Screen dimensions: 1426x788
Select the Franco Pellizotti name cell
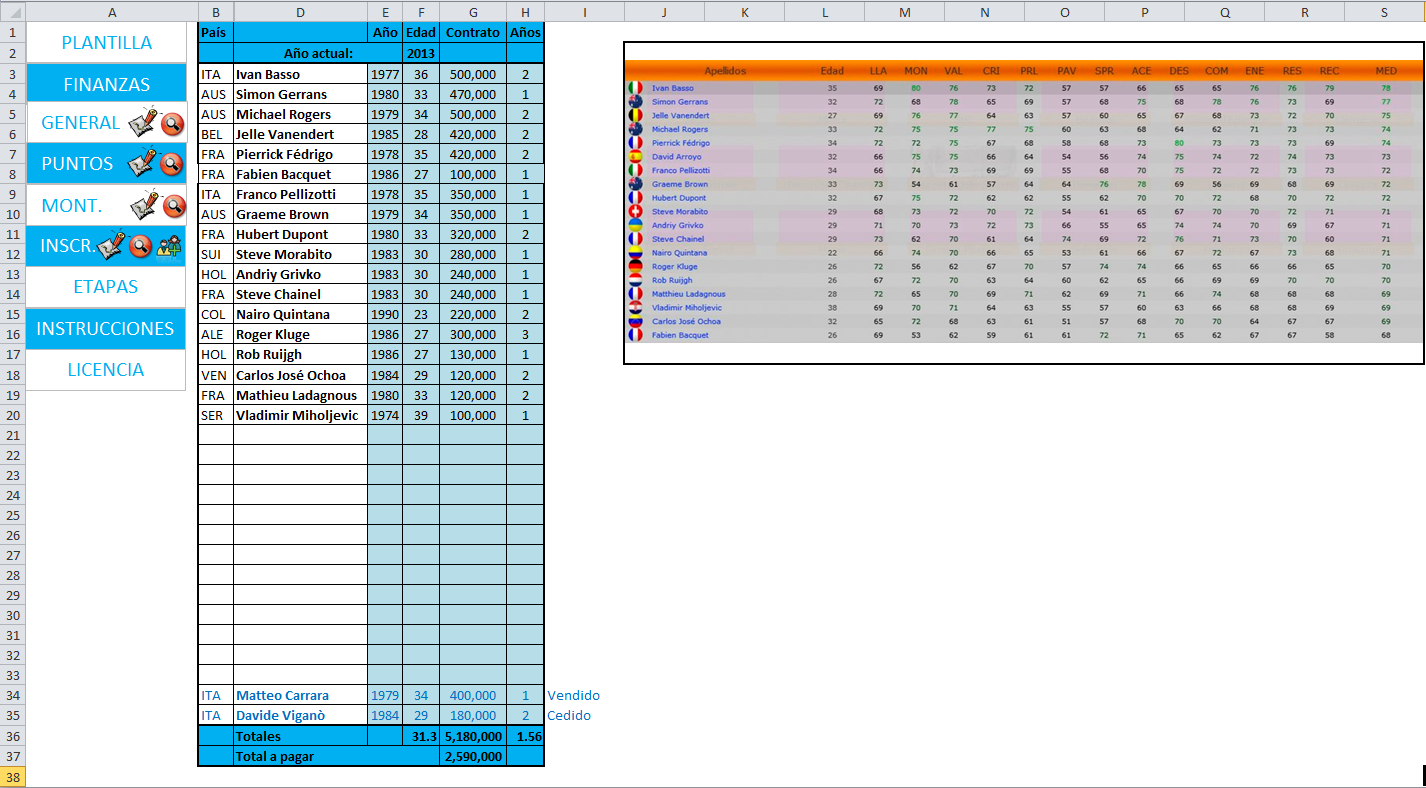[300, 194]
